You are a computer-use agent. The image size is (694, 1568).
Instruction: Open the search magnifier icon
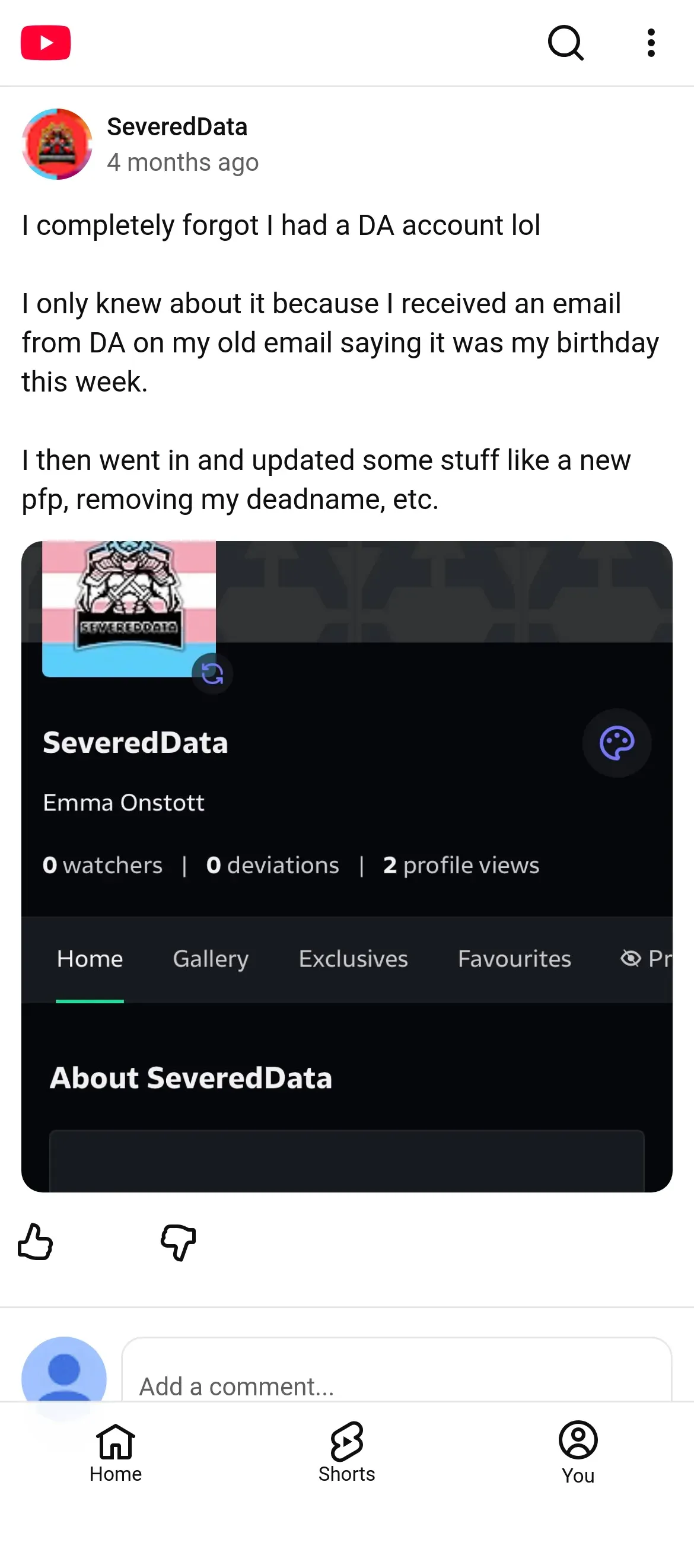(565, 43)
